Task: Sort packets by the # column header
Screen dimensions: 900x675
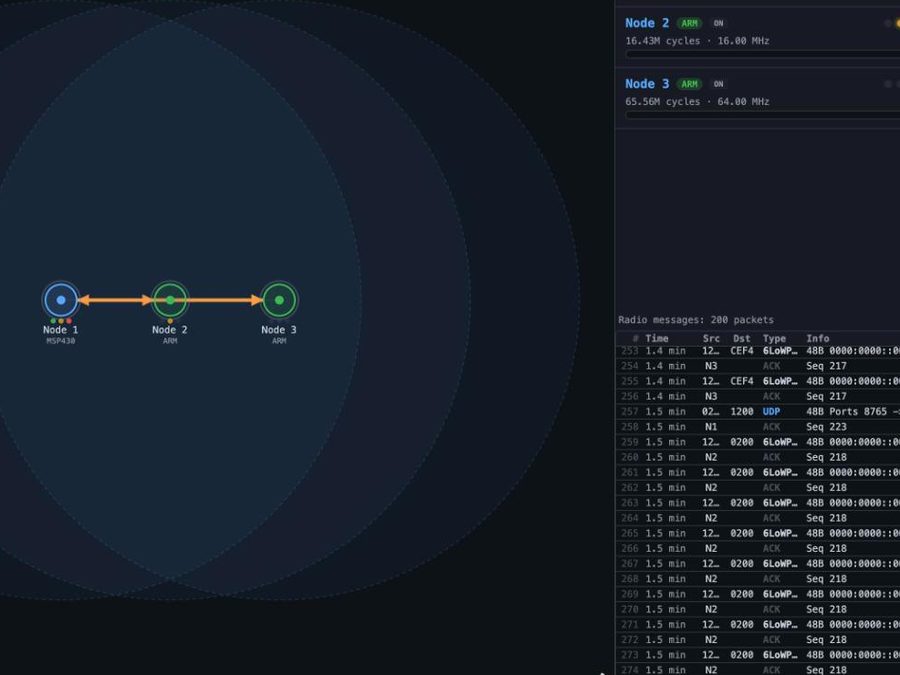Action: pos(635,338)
